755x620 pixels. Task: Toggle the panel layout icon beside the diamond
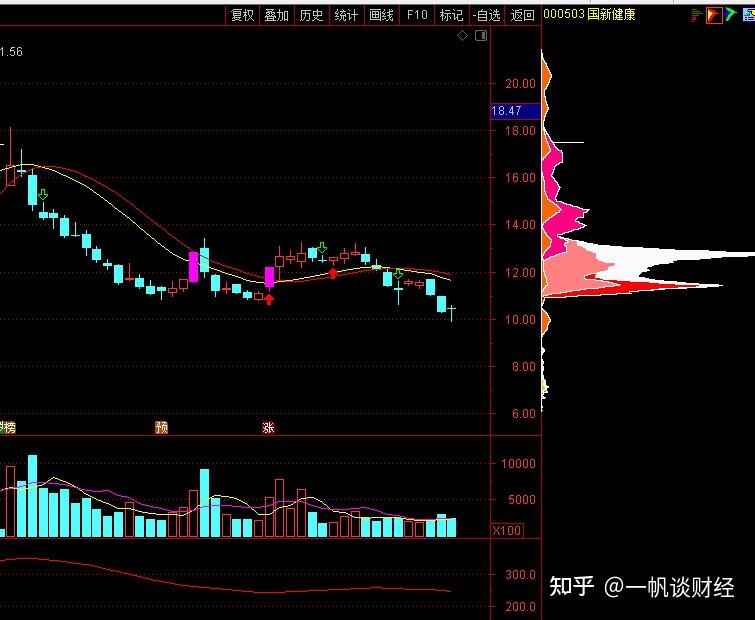click(x=480, y=36)
